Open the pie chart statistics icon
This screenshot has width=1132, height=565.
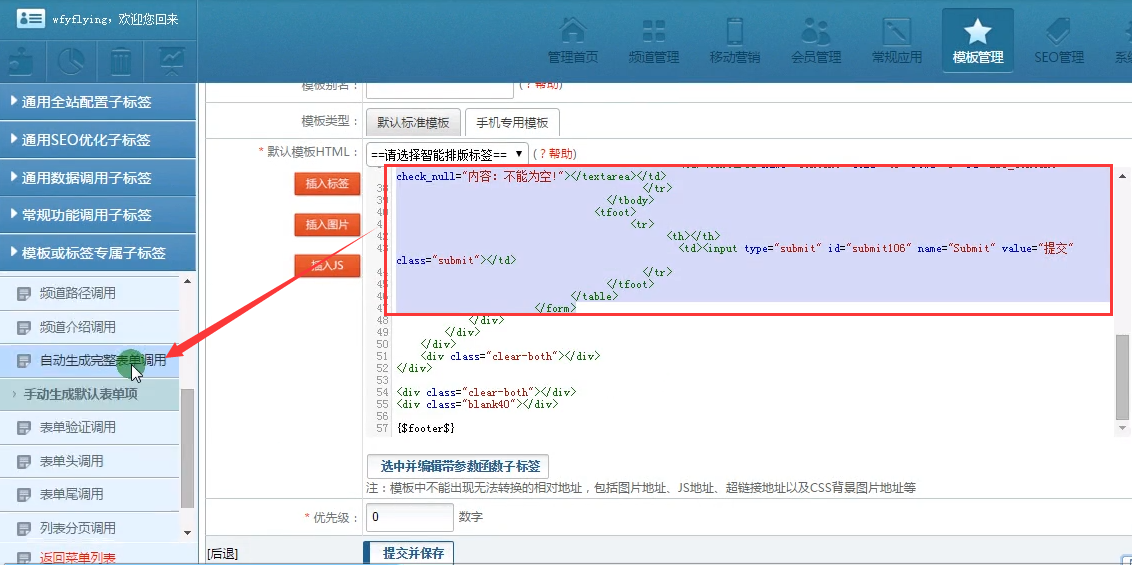coord(71,62)
